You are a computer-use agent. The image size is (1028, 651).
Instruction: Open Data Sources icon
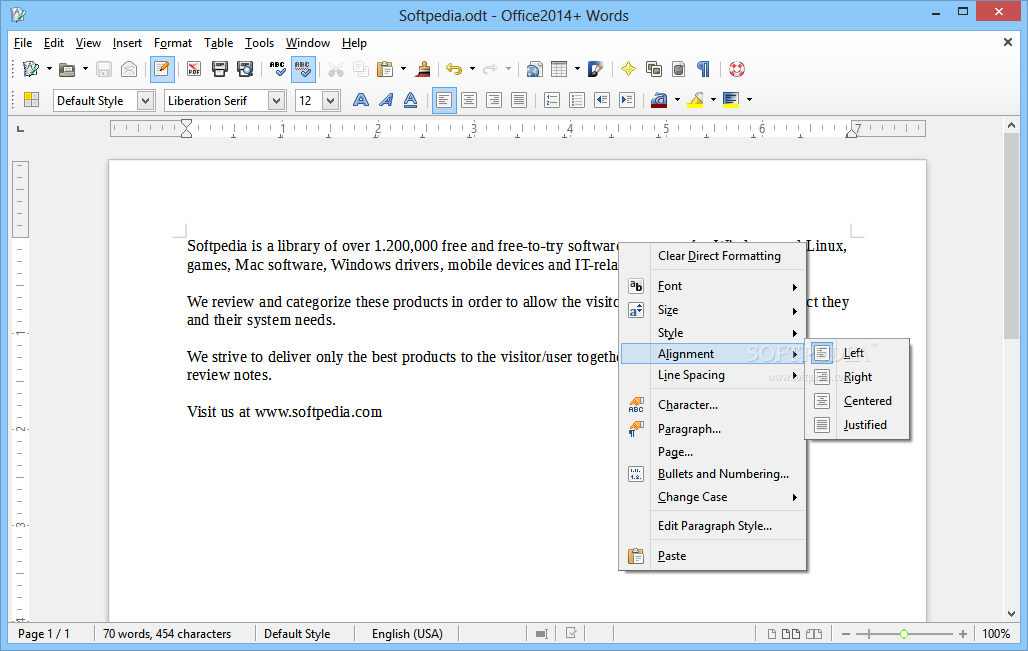coord(679,69)
